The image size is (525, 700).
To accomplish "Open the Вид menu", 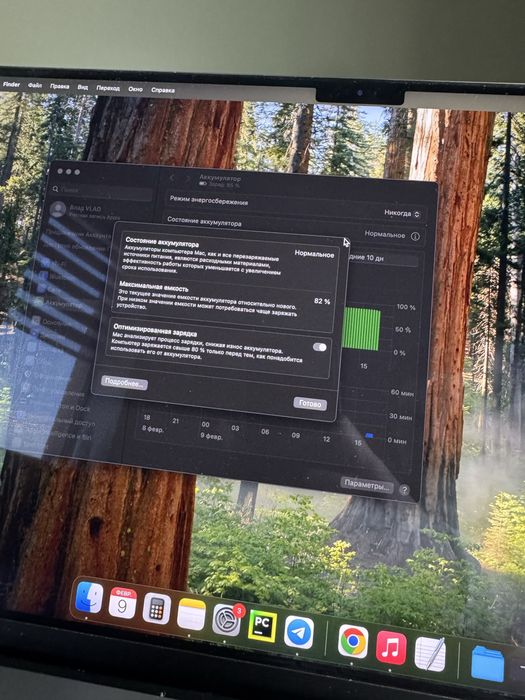I will click(83, 87).
